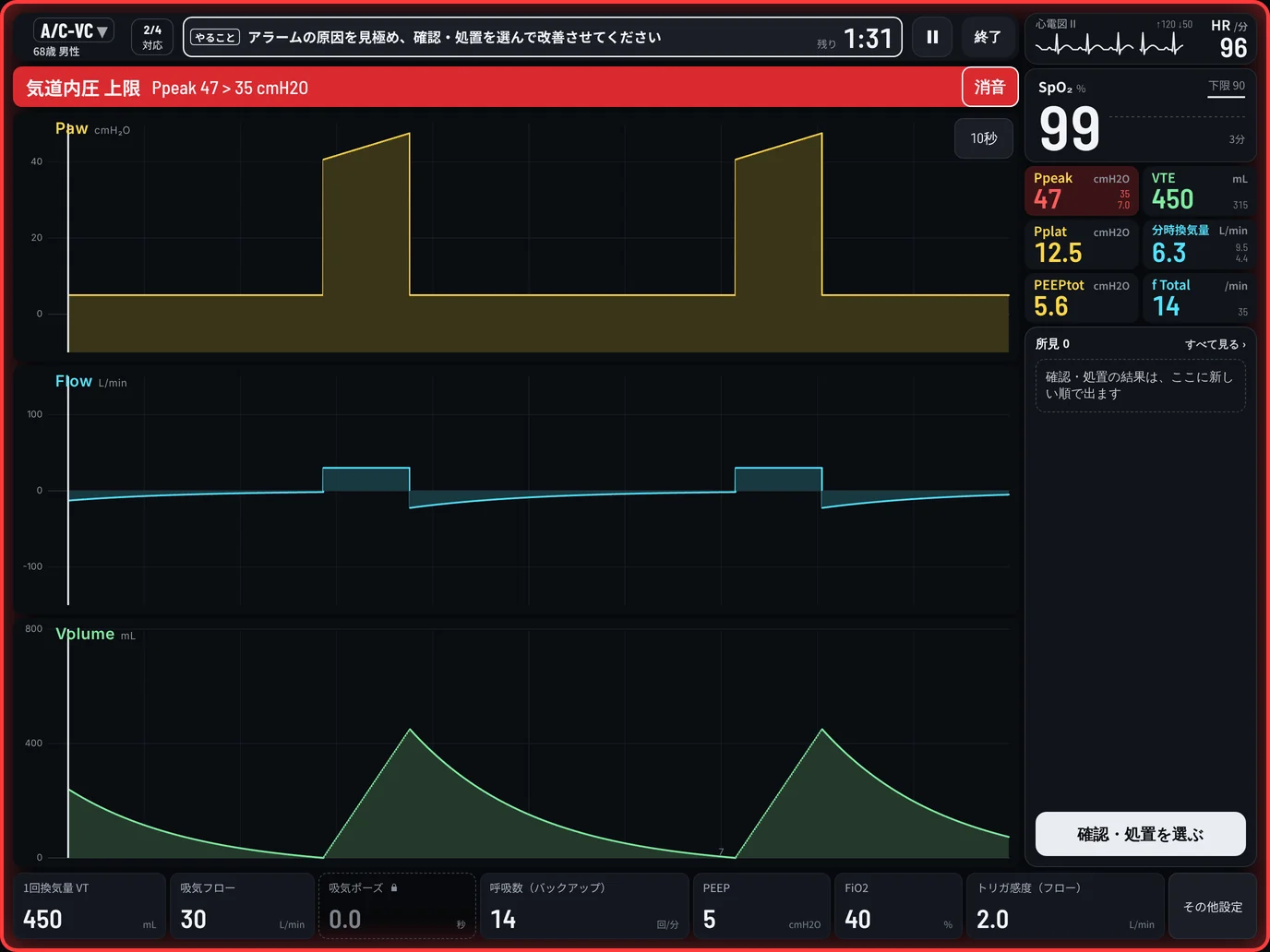Adjust the 吸気フロー 30 setting
The width and height of the screenshot is (1270, 952).
tap(242, 906)
